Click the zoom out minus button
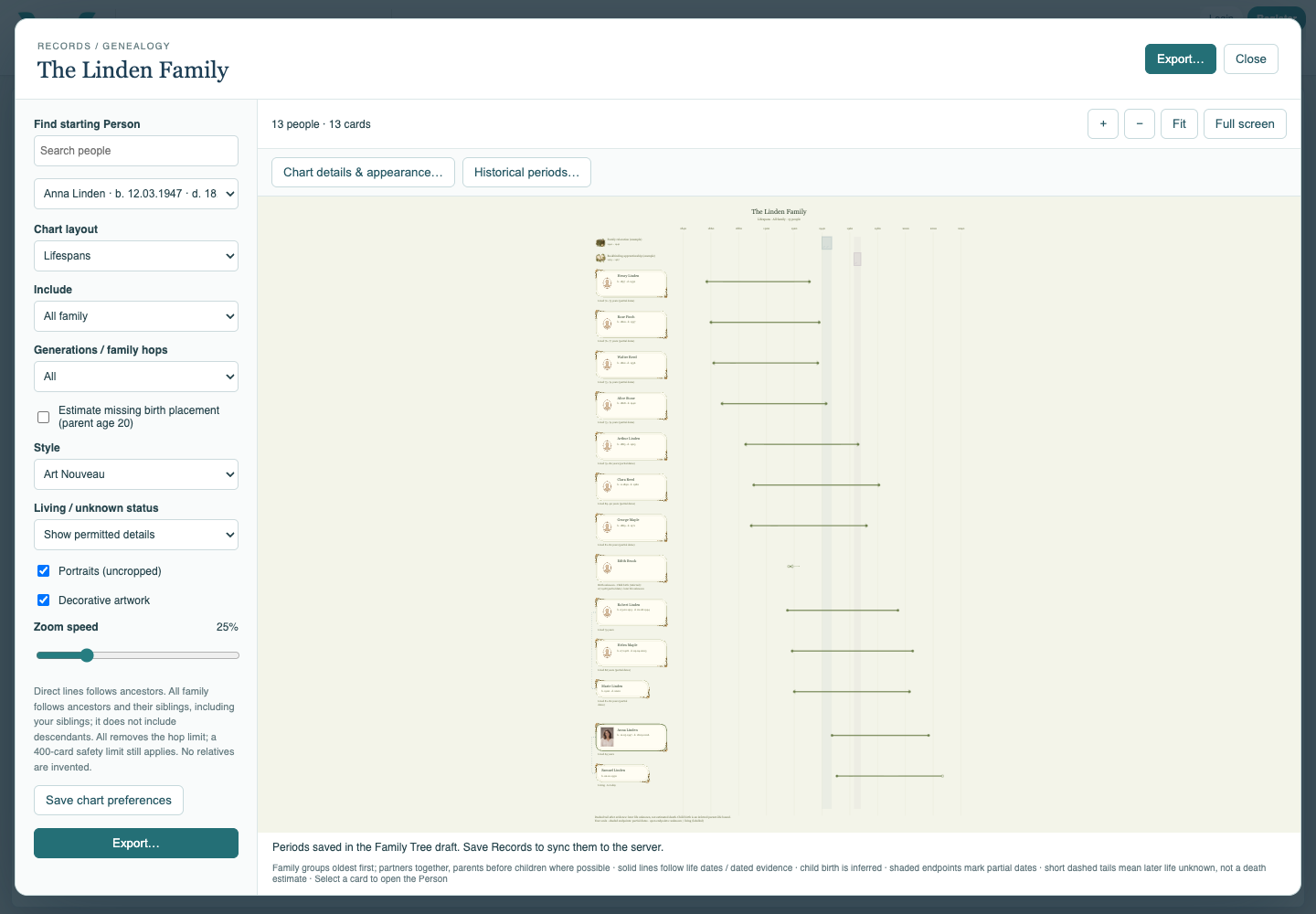The image size is (1316, 914). [1140, 123]
